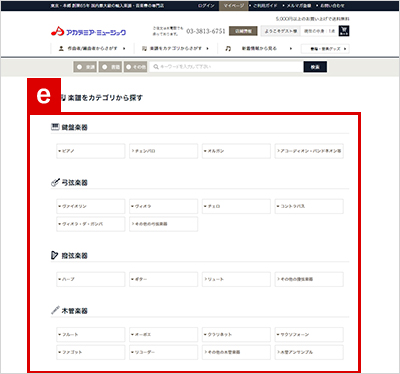Open ご利用ガイド in the top bar
The image size is (400, 374).
click(x=265, y=6)
